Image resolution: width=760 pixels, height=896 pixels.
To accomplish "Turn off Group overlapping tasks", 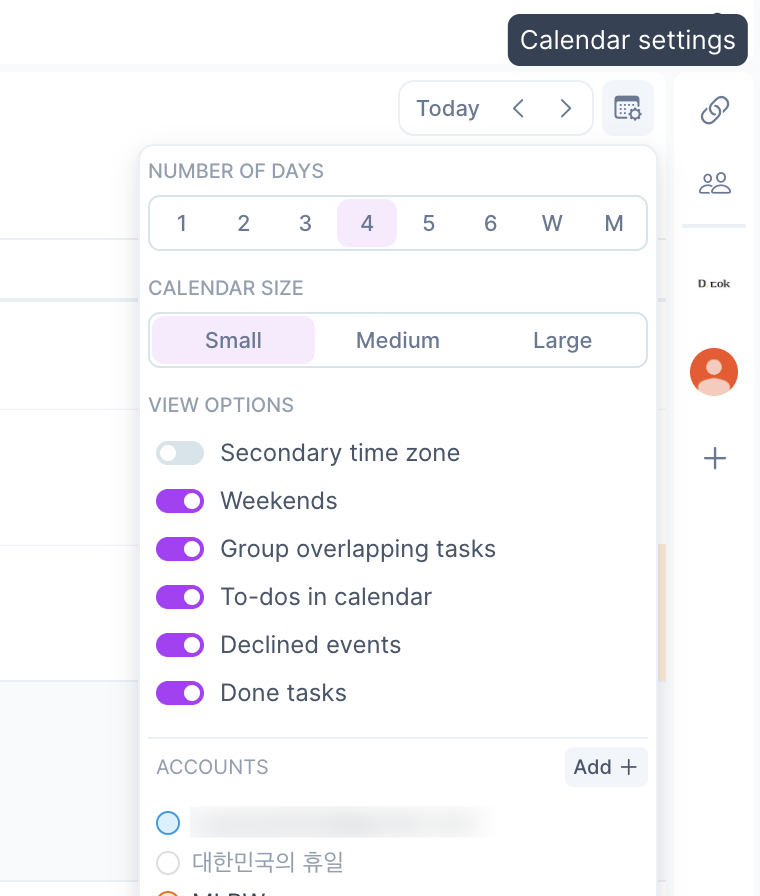I will point(180,549).
